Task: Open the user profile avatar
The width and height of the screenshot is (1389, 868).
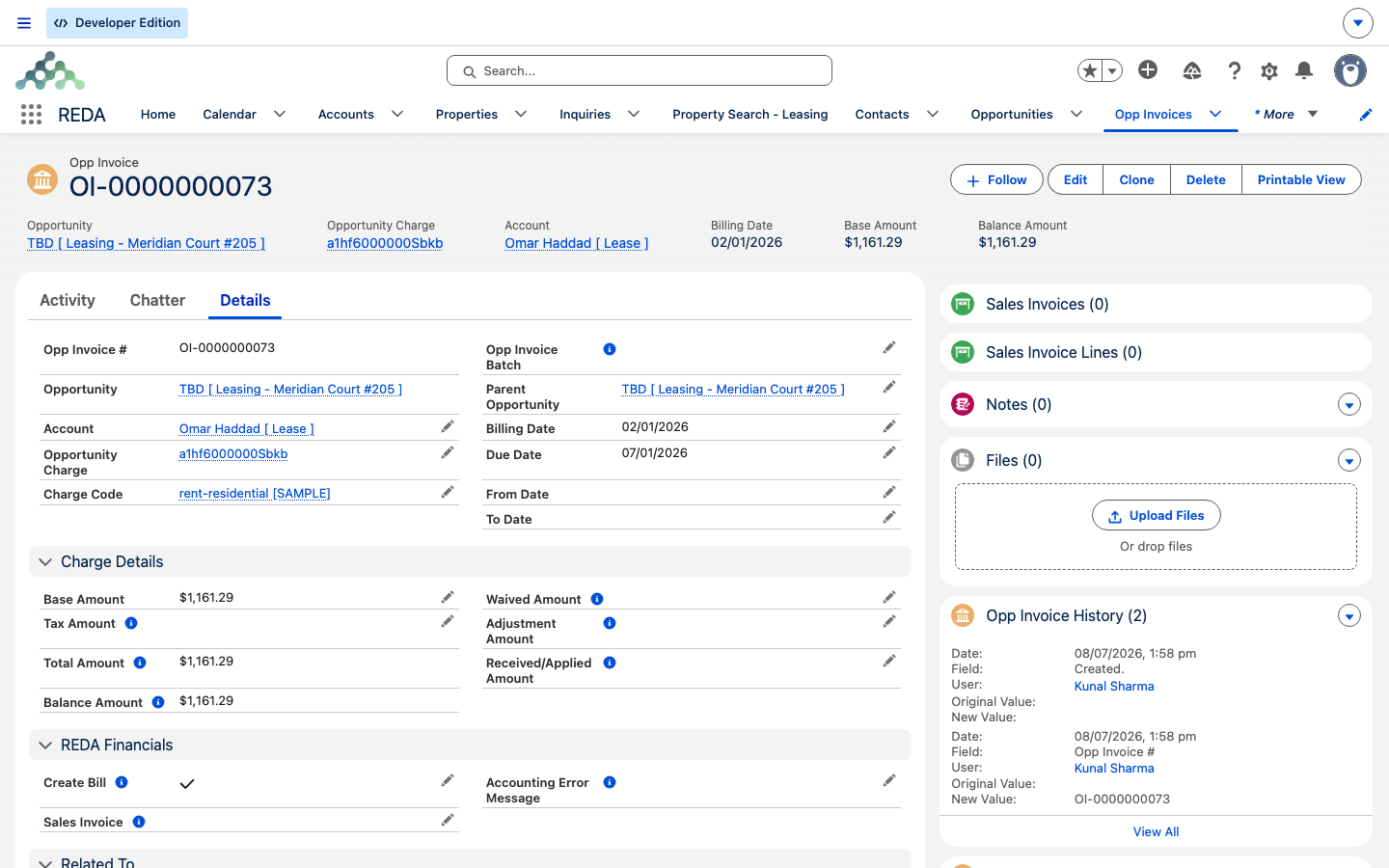Action: 1350,70
